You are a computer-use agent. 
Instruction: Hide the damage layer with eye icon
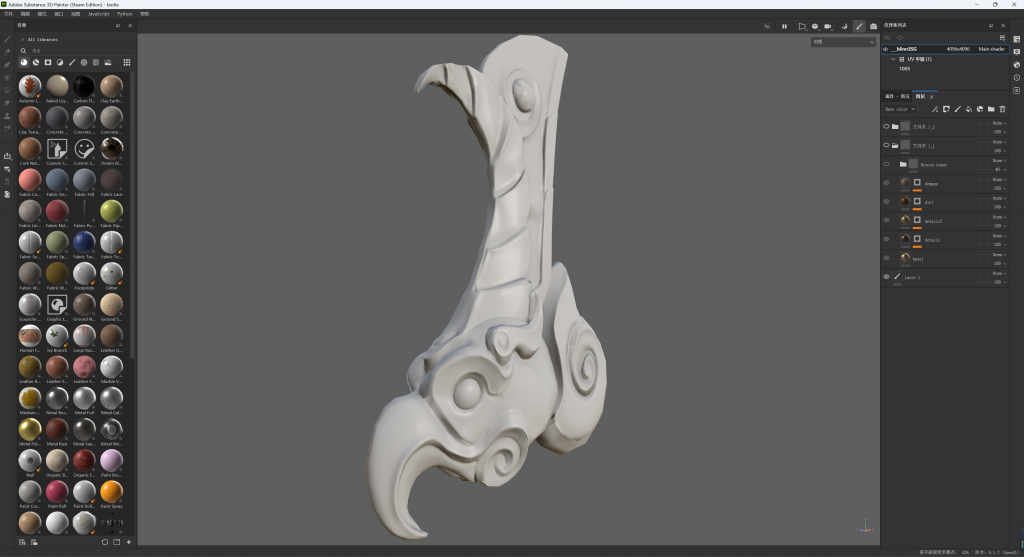coord(886,183)
